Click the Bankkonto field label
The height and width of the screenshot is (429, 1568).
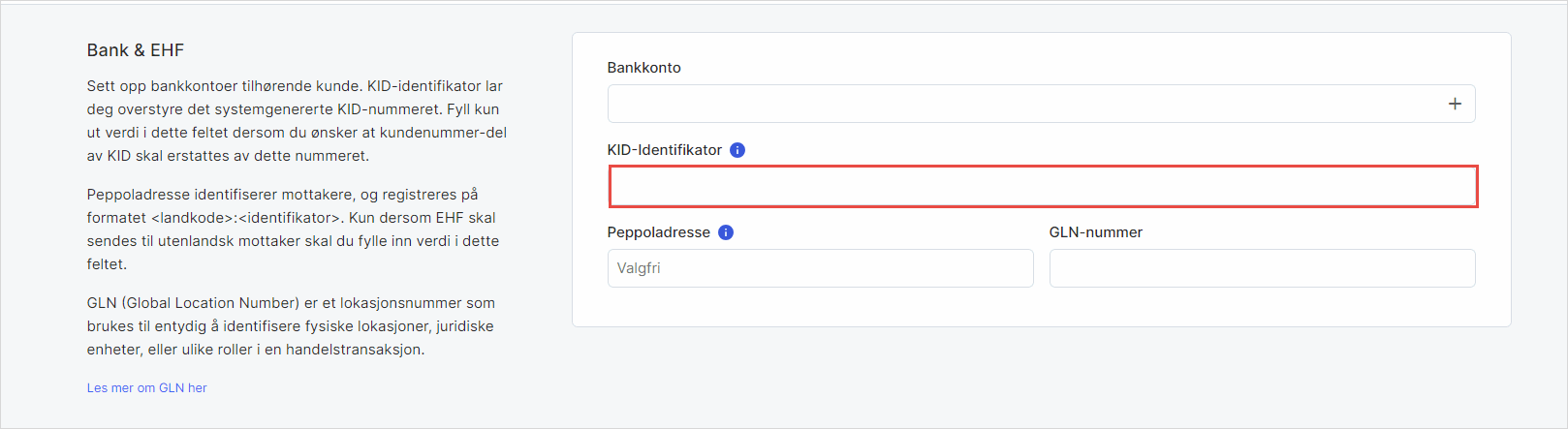pos(643,68)
